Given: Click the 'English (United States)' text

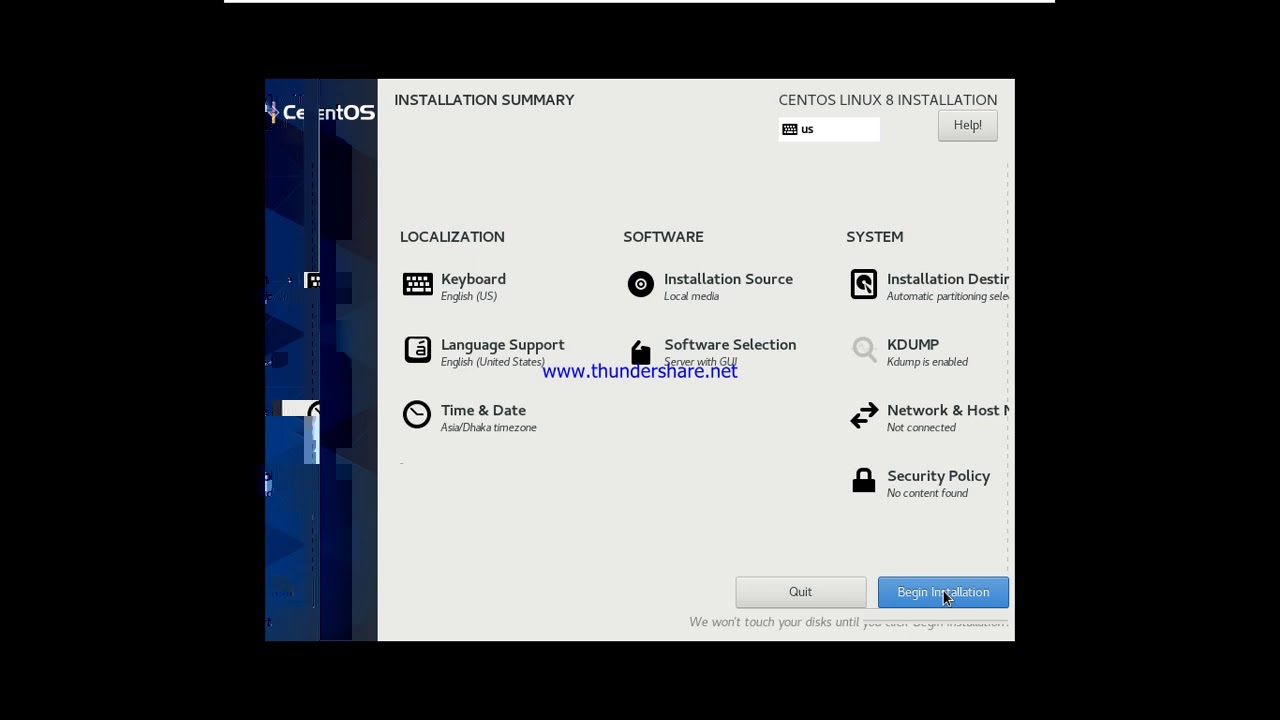Looking at the screenshot, I should (492, 362).
